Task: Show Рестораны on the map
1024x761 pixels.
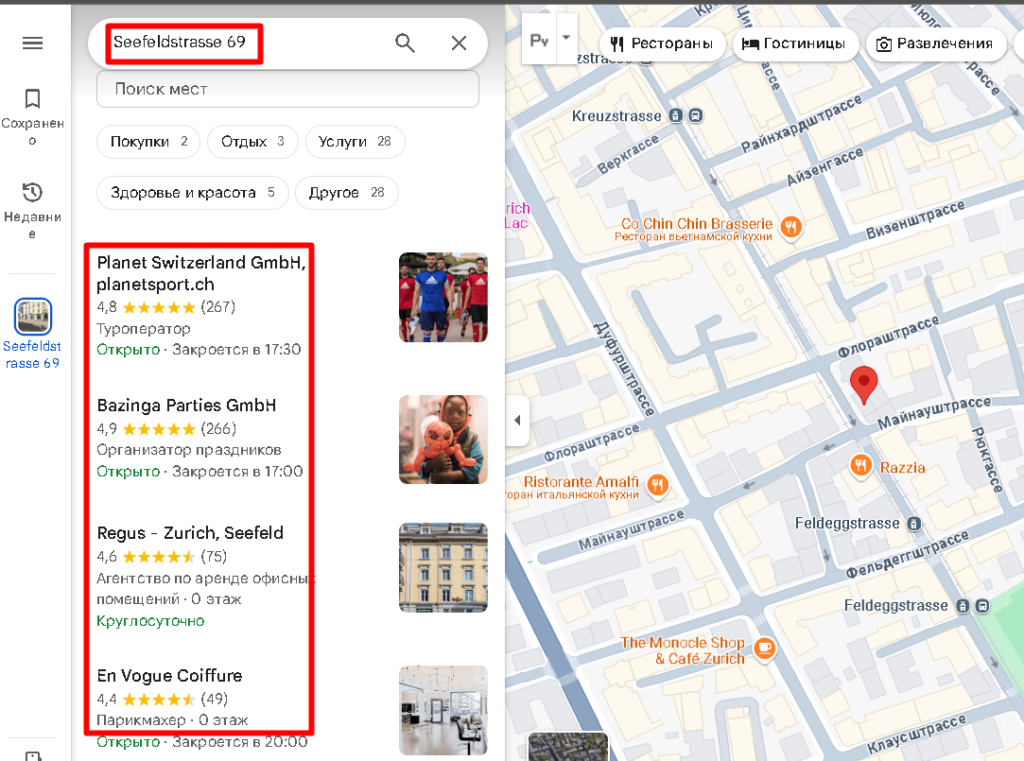Action: (661, 44)
